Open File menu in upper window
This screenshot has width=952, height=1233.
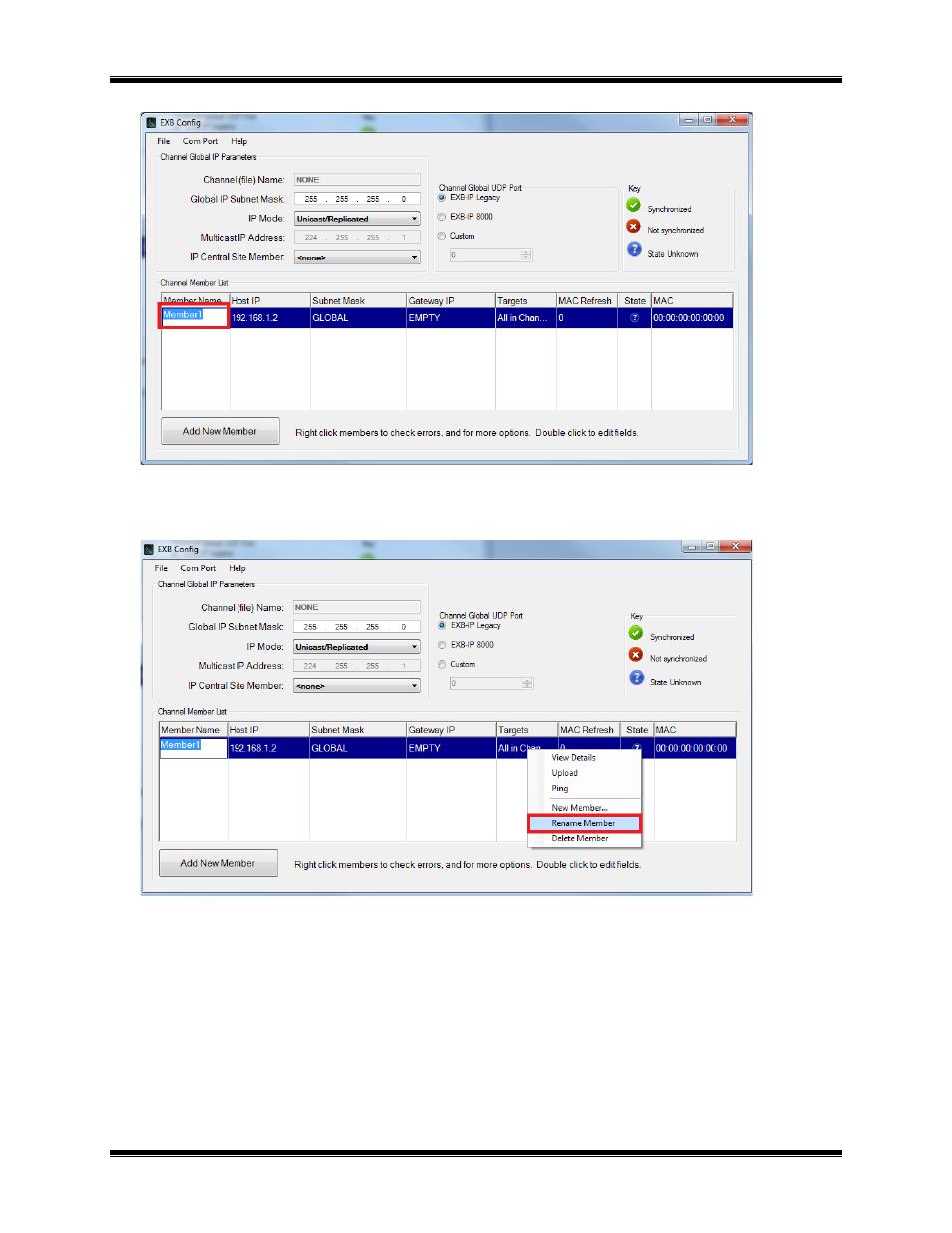click(164, 142)
